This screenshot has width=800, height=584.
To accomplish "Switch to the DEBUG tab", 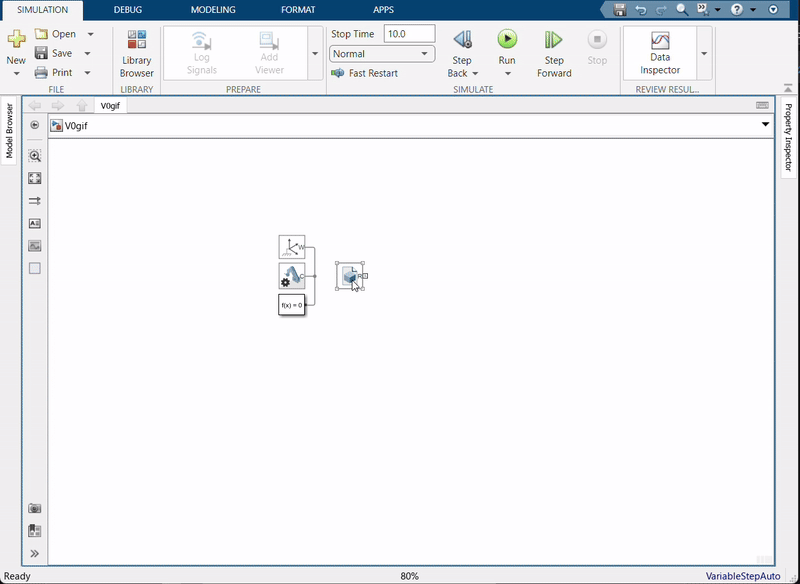I will pos(128,10).
